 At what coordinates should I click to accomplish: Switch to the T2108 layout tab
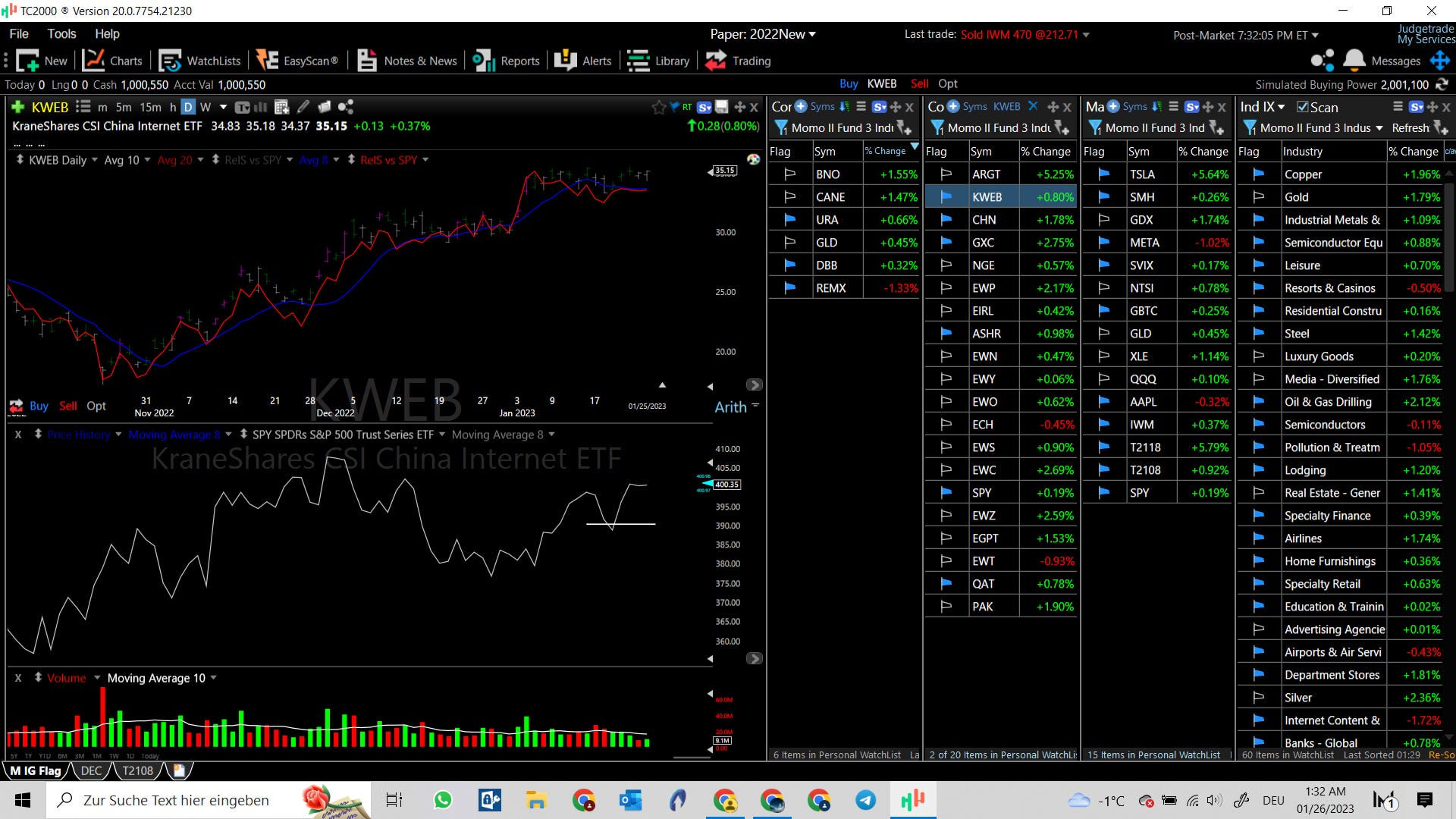tap(137, 770)
